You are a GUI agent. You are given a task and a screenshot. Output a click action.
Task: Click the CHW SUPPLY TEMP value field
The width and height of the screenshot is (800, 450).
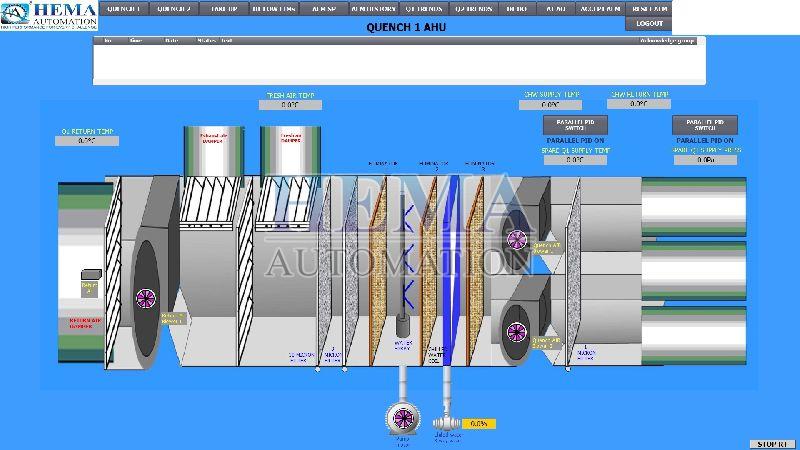pyautogui.click(x=550, y=105)
